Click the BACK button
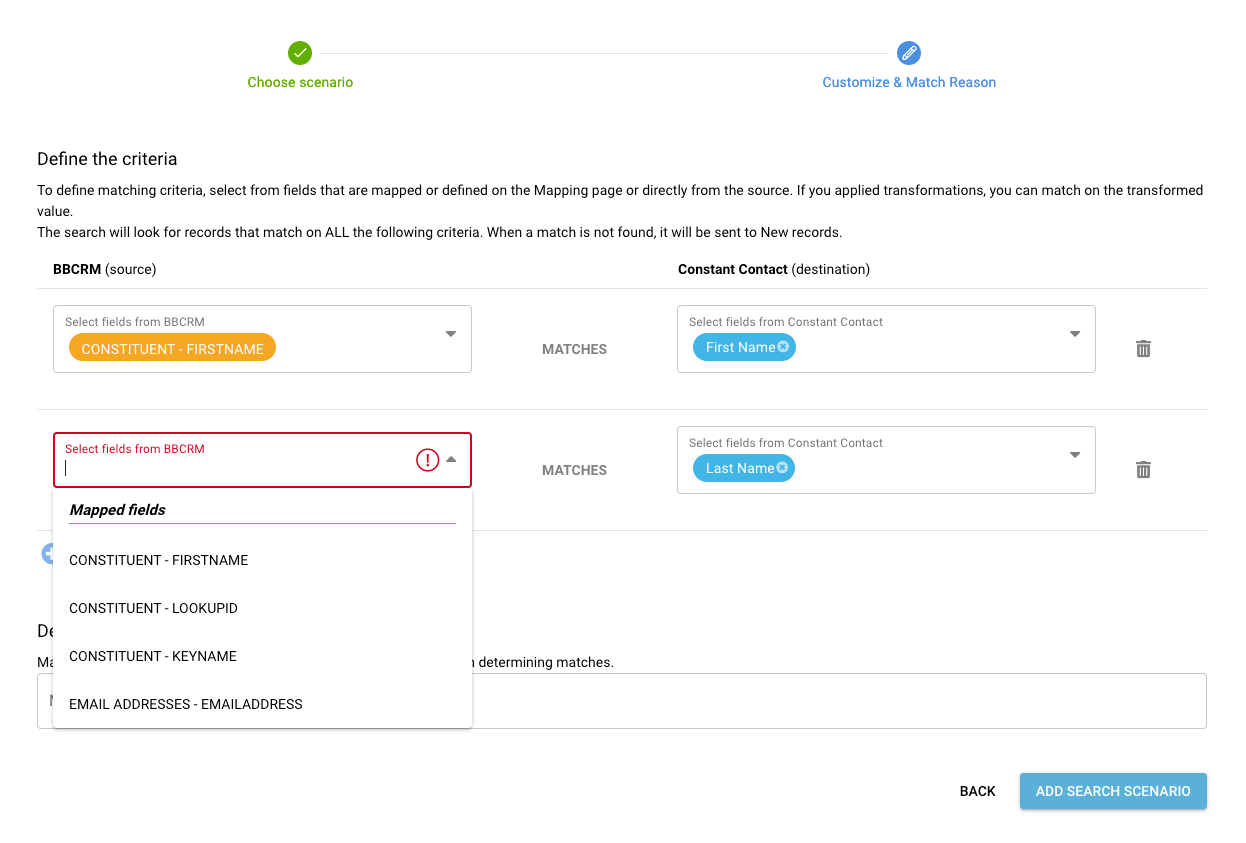This screenshot has width=1246, height=843. coord(977,791)
